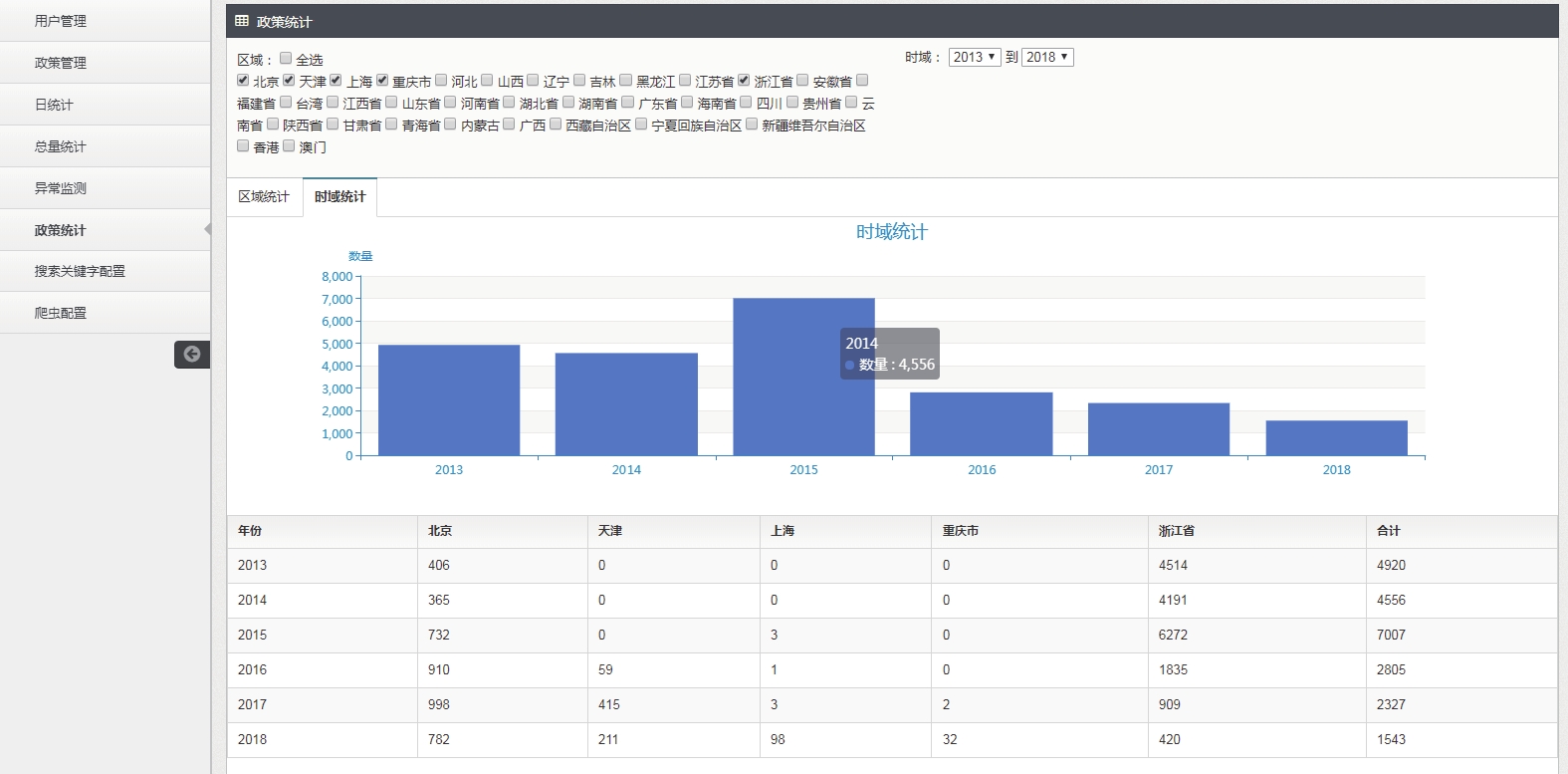Click the 2018 chart bar

click(1337, 438)
